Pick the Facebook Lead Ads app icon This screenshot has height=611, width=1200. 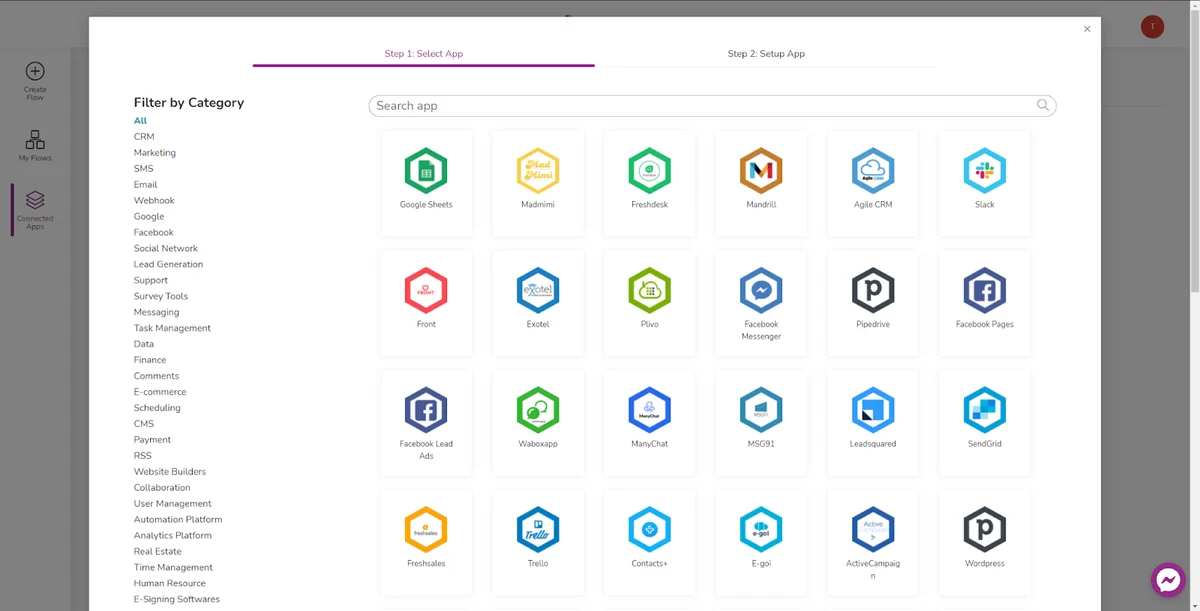pyautogui.click(x=426, y=410)
